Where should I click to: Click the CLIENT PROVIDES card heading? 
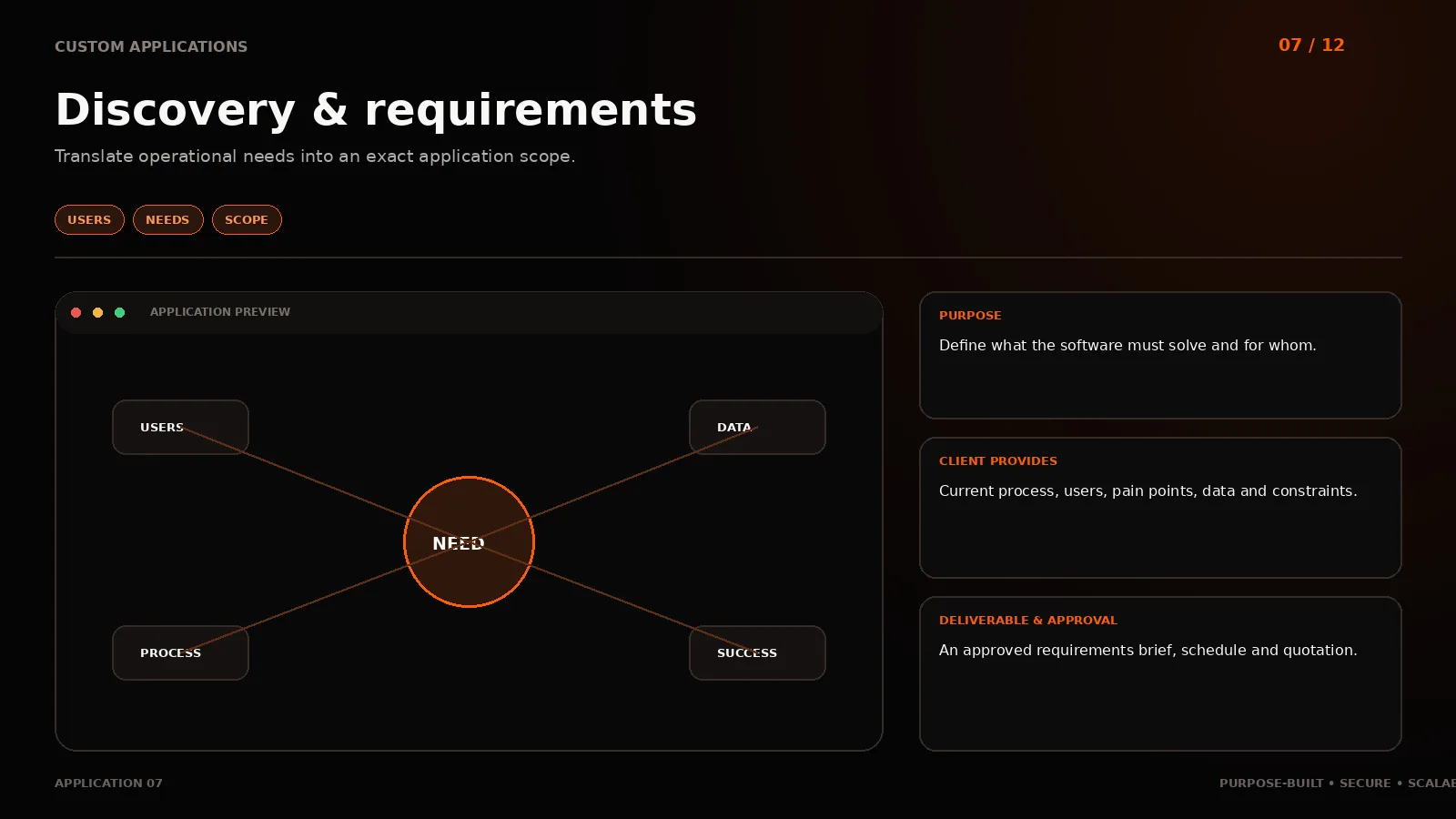[998, 460]
